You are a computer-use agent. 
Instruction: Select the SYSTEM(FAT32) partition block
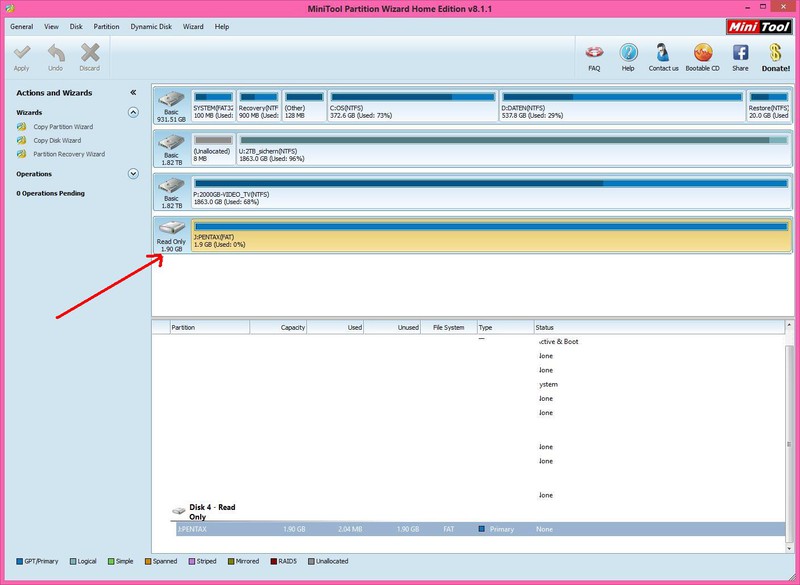tap(213, 106)
